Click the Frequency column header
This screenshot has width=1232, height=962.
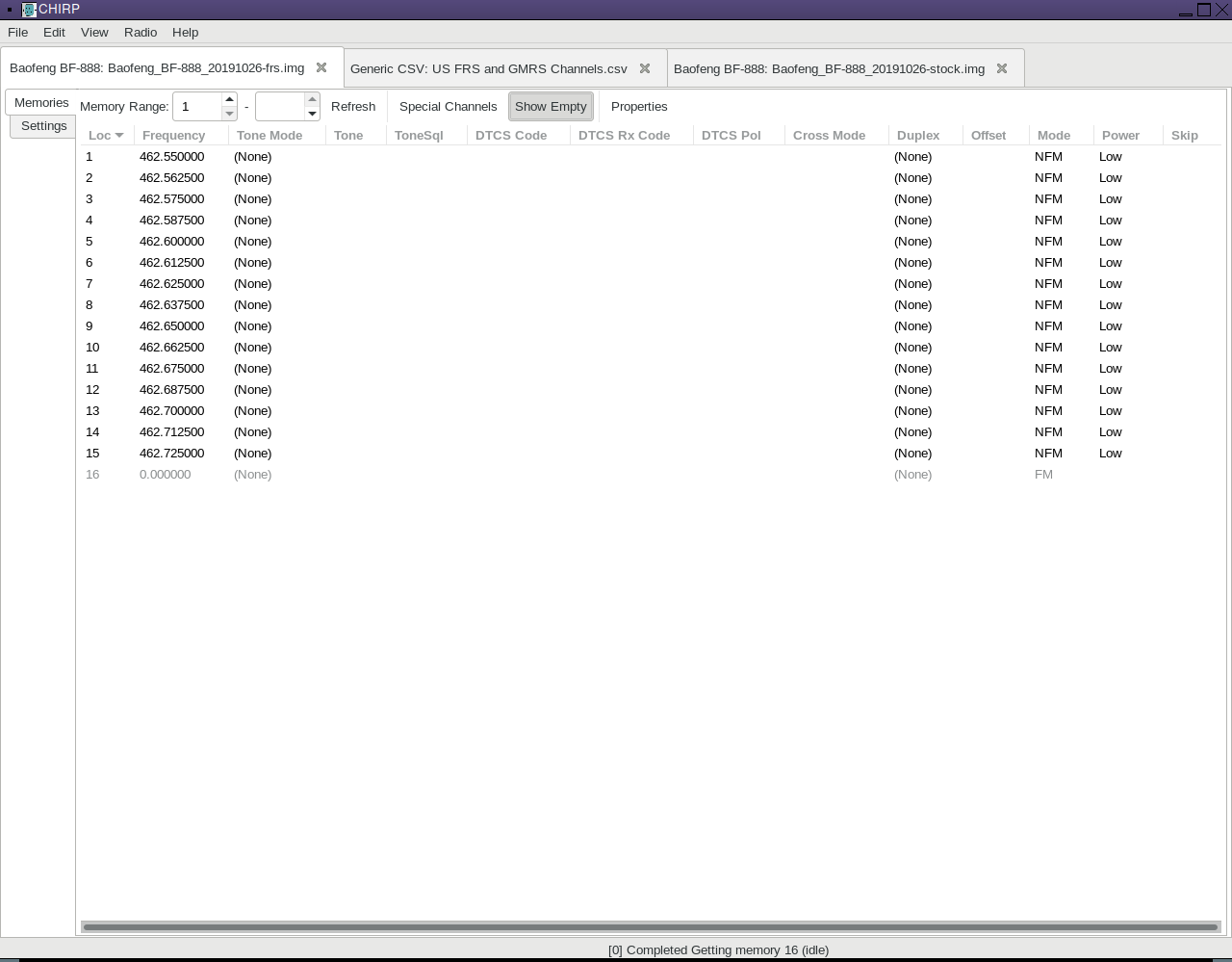tap(181, 136)
